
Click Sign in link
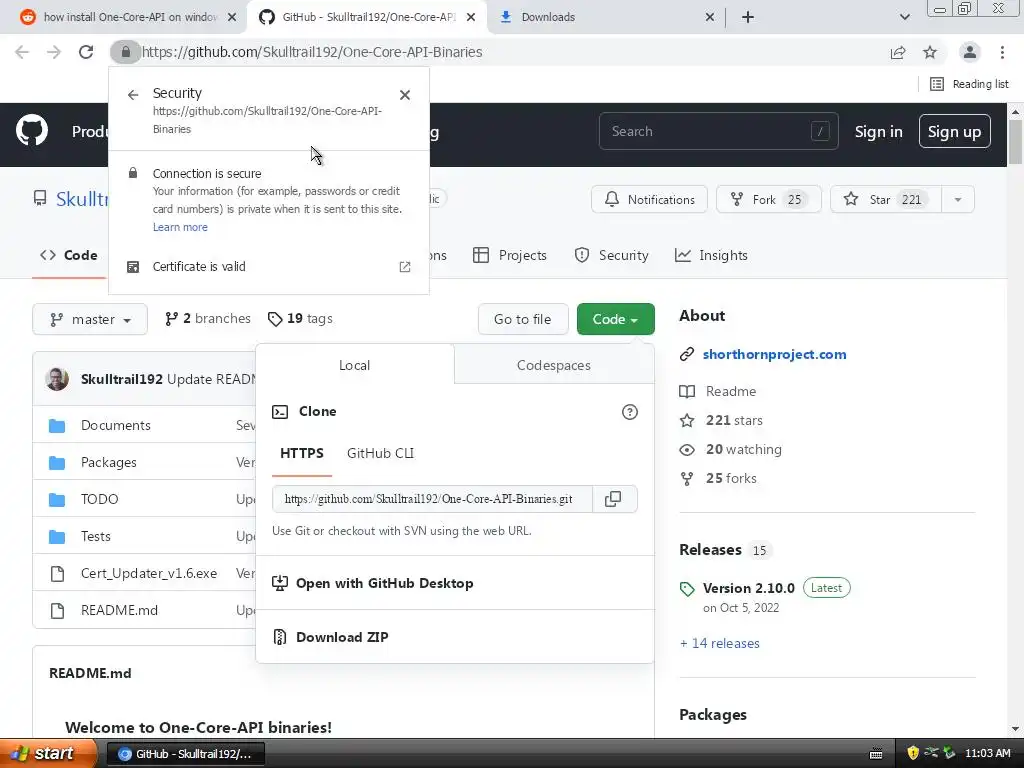878,131
